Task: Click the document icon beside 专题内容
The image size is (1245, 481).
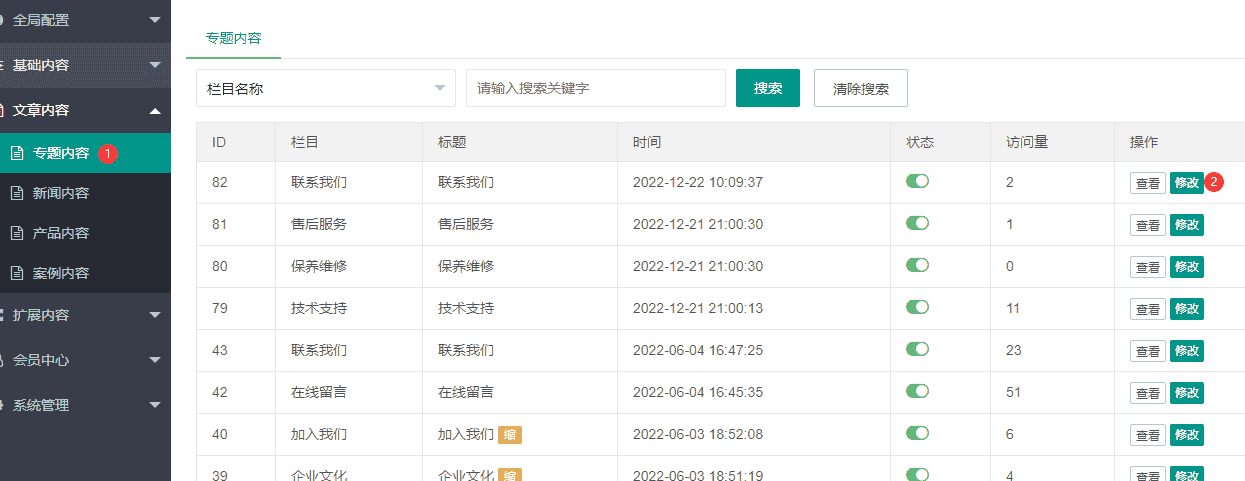Action: (x=16, y=153)
